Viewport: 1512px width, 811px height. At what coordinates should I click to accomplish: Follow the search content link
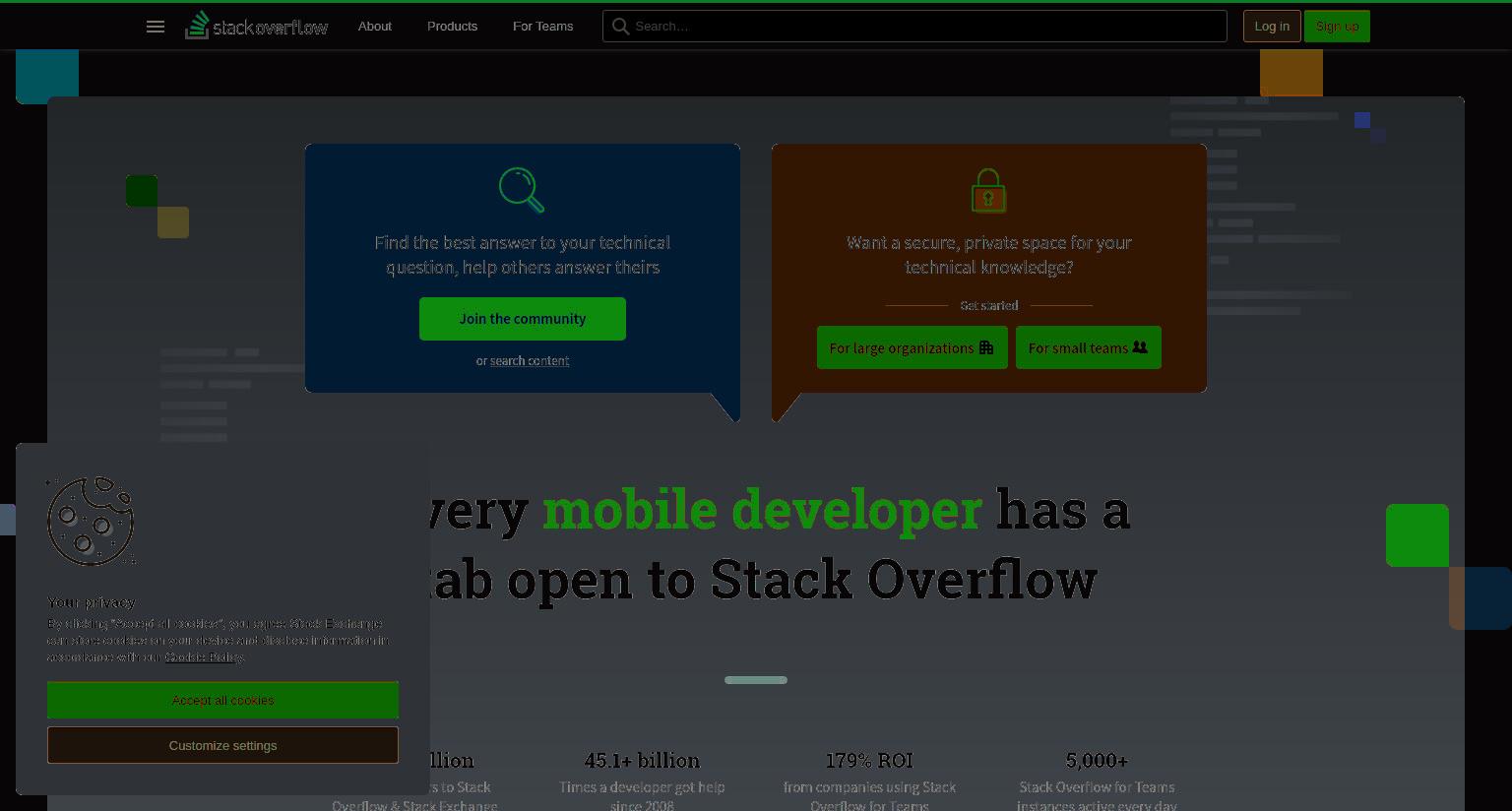(530, 361)
